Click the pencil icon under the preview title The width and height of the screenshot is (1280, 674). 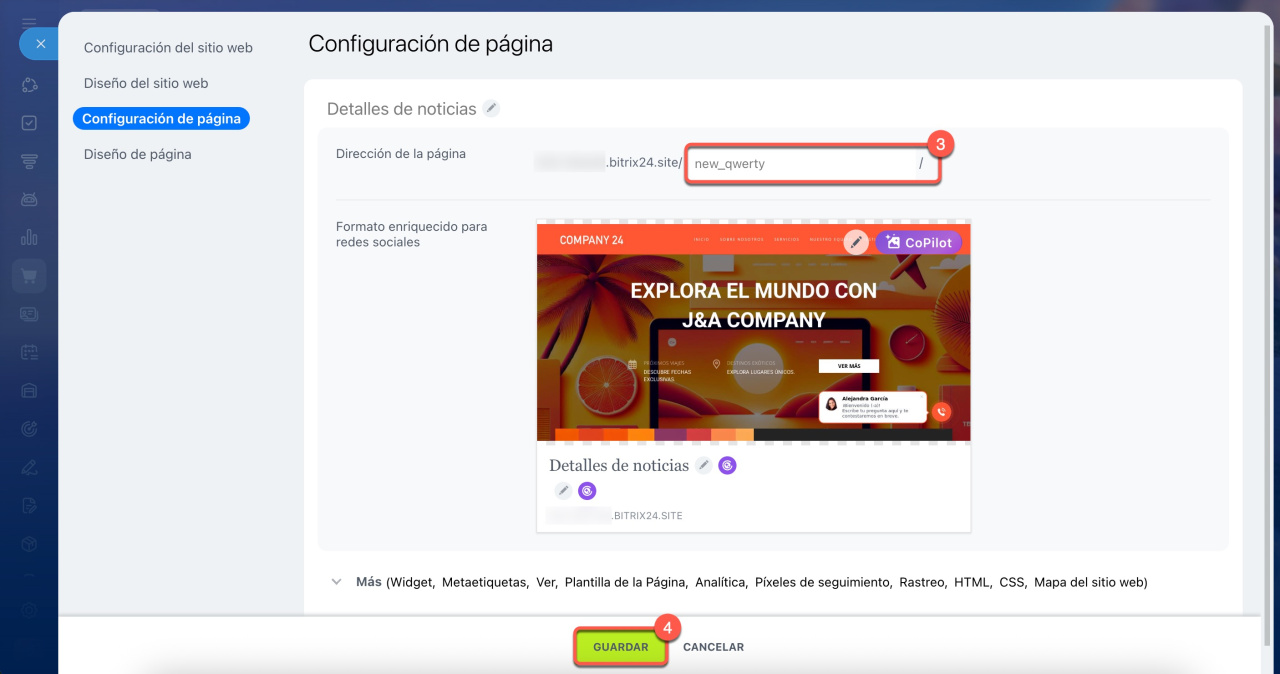(564, 490)
